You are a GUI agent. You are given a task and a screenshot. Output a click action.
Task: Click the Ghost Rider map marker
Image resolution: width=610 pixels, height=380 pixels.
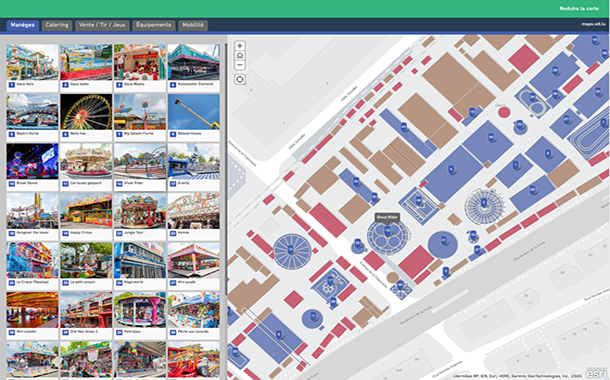point(387,231)
